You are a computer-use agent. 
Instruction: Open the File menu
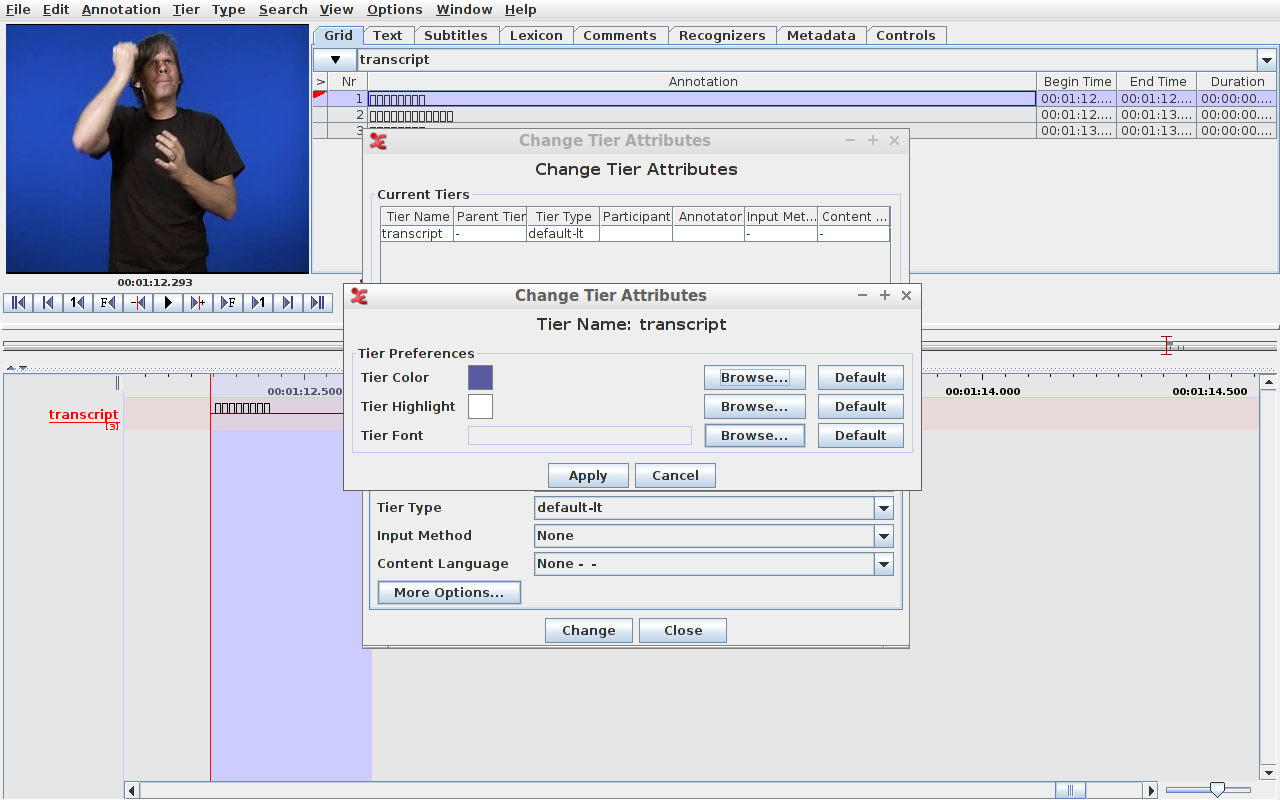(18, 10)
